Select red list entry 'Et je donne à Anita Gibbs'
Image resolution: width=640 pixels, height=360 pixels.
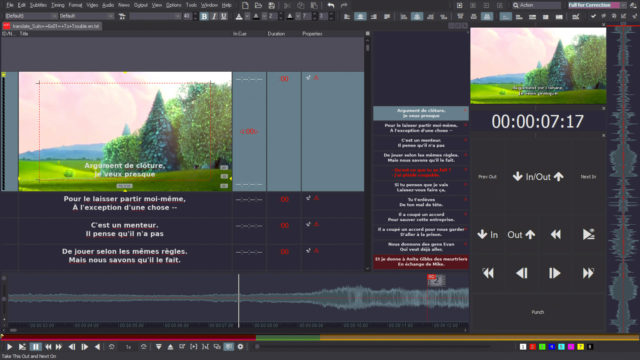pos(421,262)
